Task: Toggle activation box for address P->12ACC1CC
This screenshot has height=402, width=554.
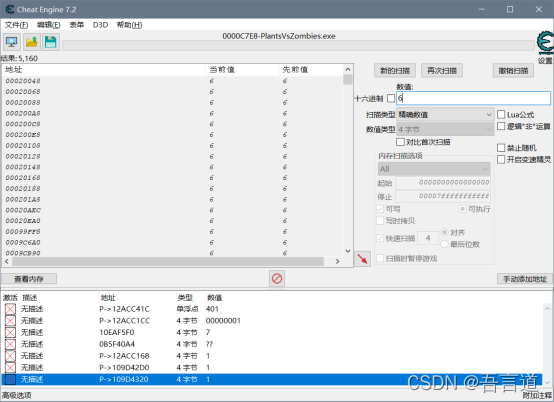Action: (x=10, y=321)
